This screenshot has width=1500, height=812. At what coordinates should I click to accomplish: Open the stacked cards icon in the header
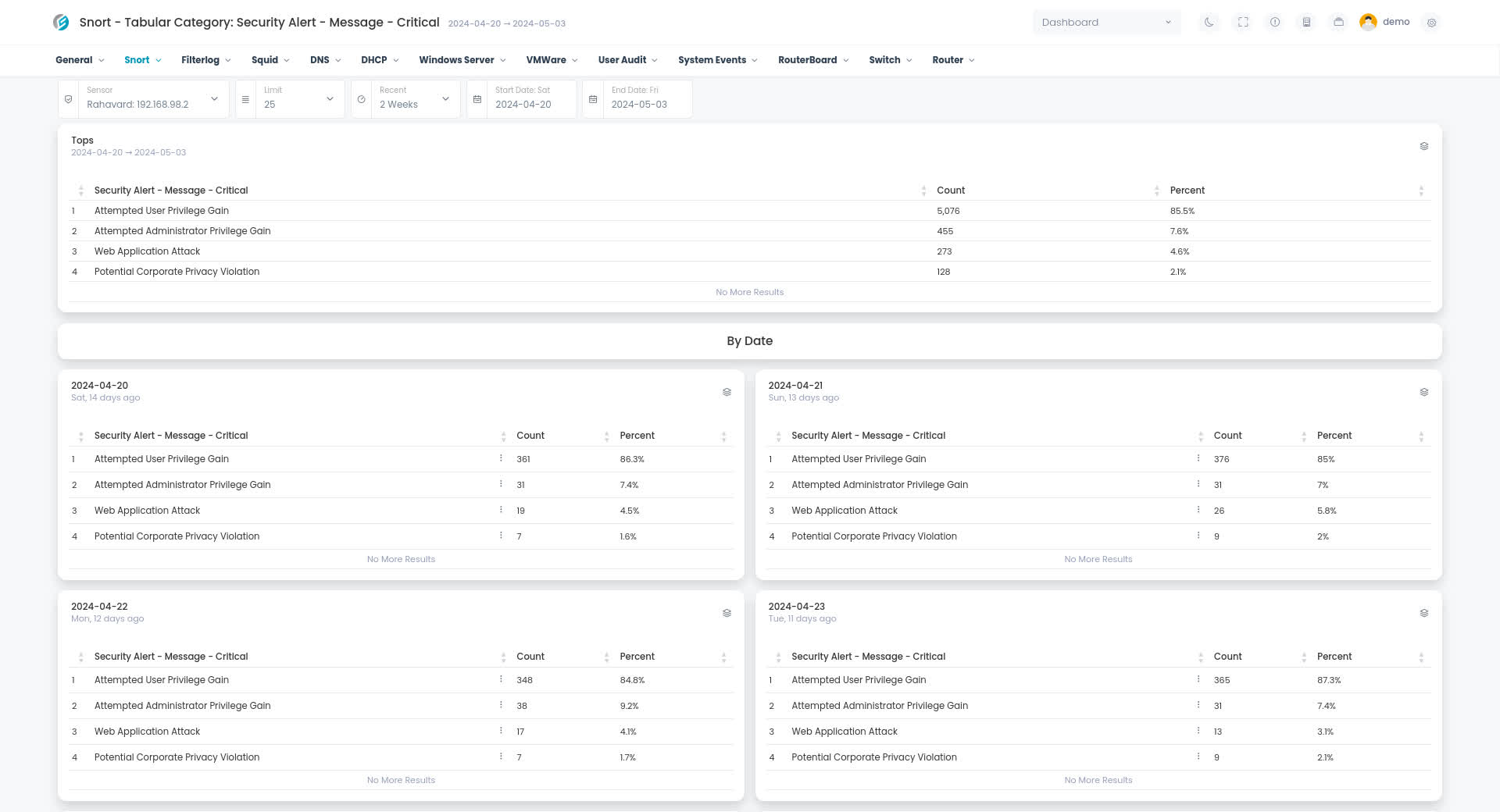1338,23
